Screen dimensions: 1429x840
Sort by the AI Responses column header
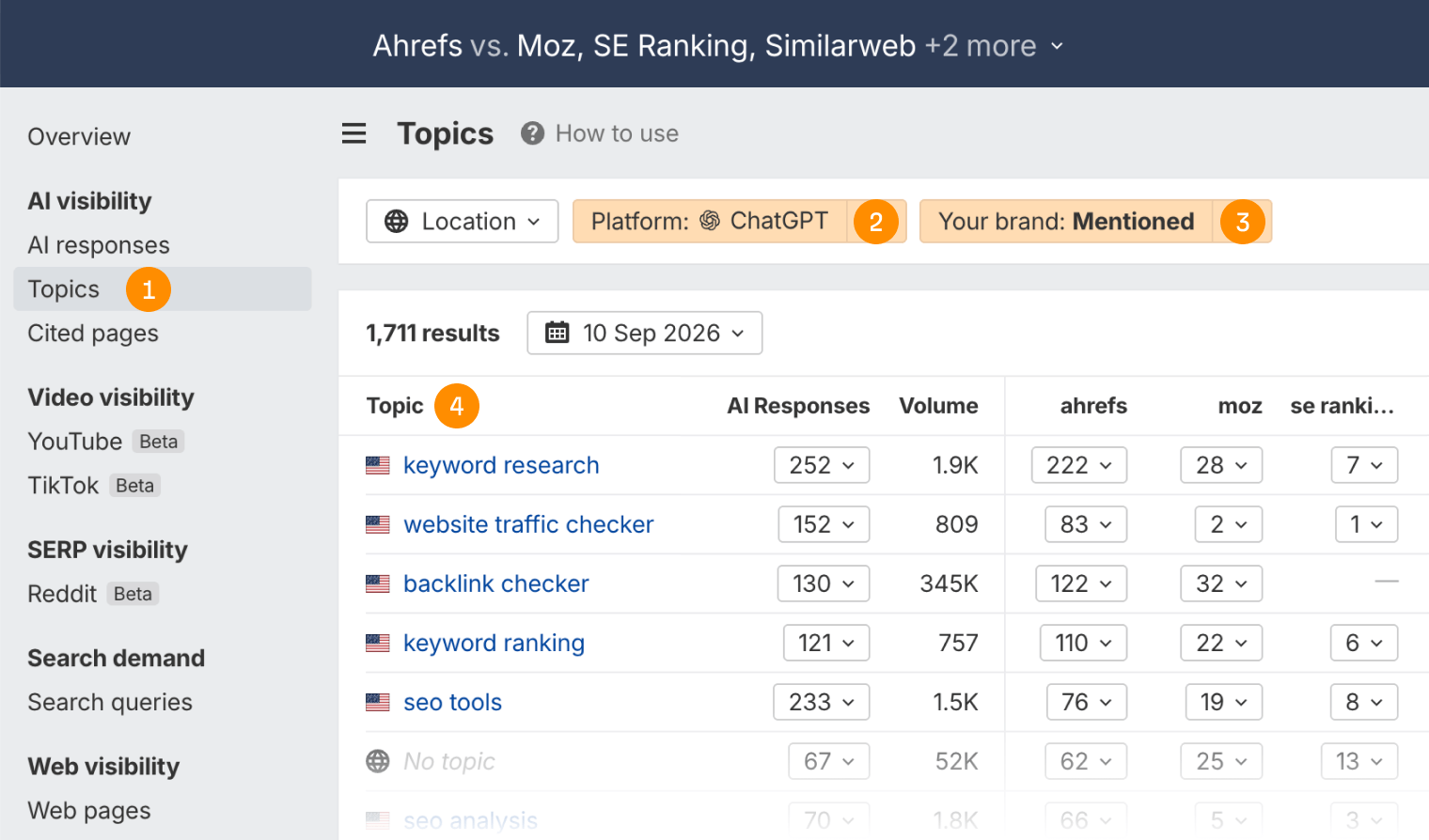798,406
